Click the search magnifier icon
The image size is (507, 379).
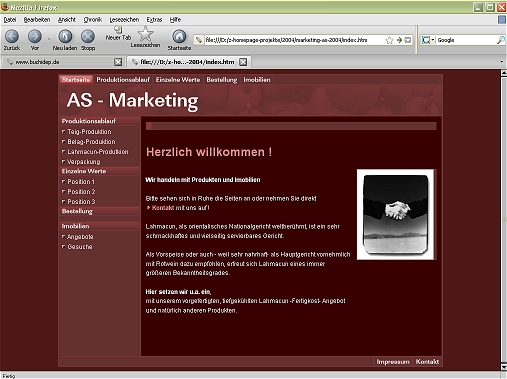(x=500, y=40)
